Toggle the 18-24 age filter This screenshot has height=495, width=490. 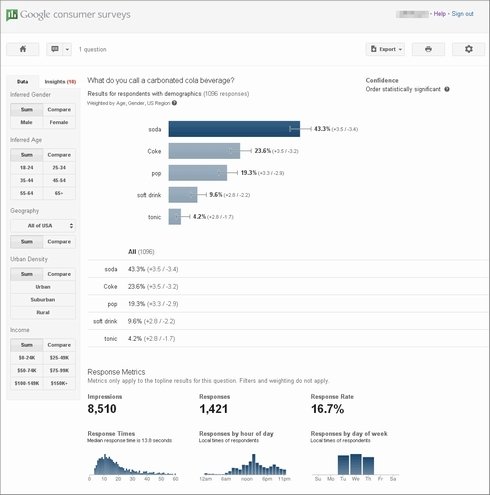(26, 168)
